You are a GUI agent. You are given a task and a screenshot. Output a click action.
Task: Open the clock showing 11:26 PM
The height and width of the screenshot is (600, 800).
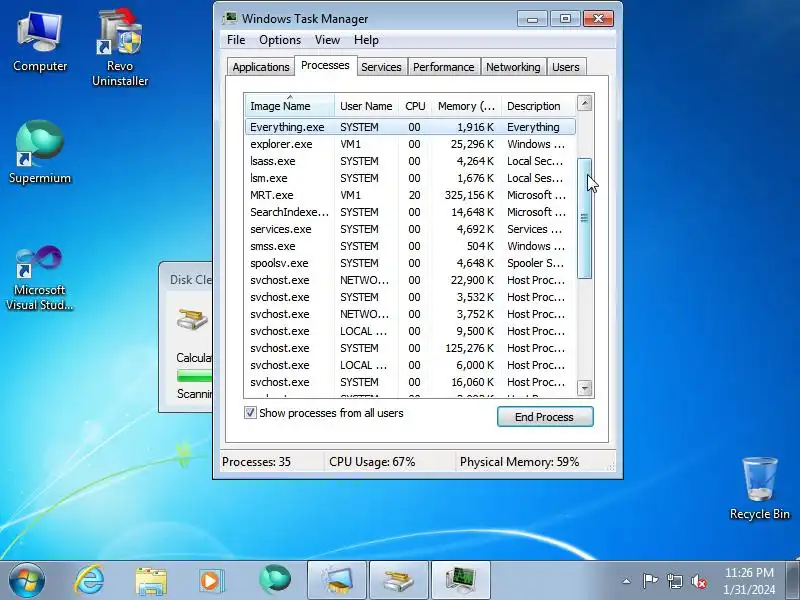pyautogui.click(x=749, y=581)
